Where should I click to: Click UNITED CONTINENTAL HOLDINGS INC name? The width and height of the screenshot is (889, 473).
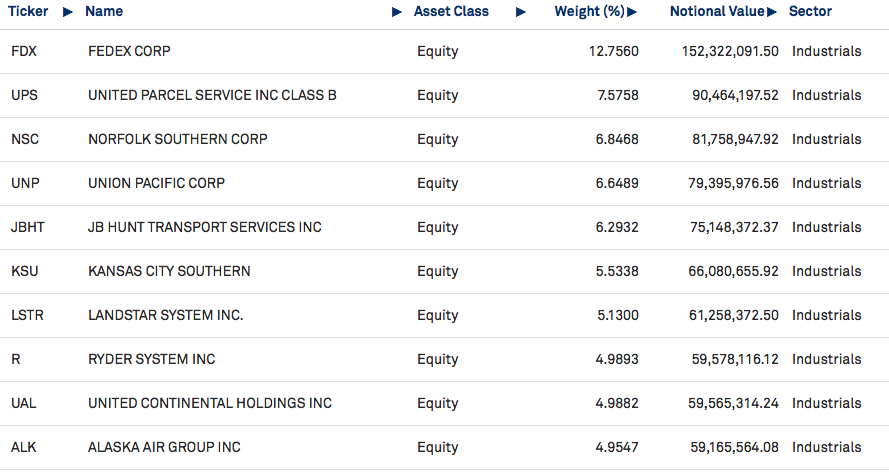(x=210, y=403)
